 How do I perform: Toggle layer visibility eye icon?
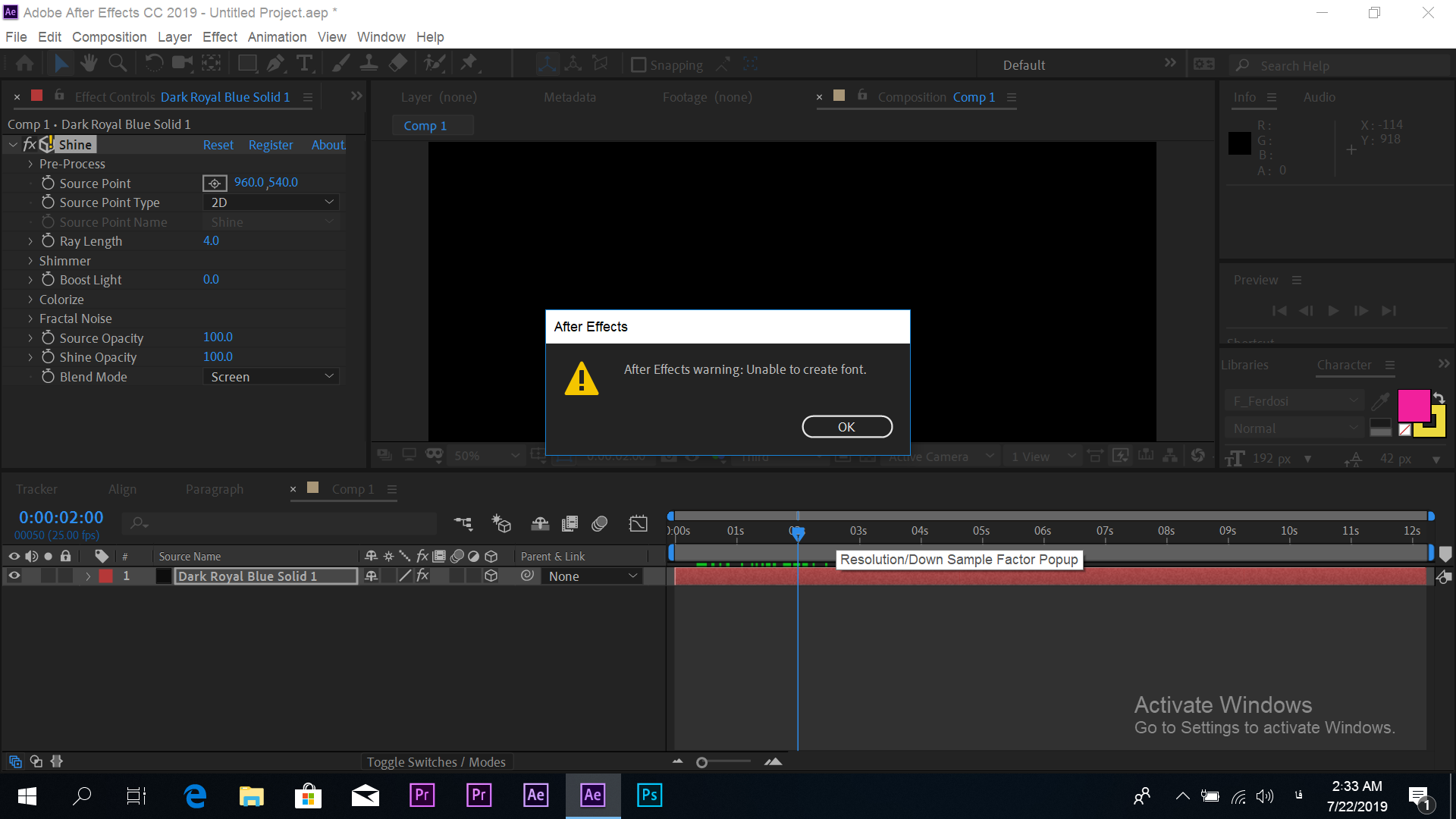14,576
